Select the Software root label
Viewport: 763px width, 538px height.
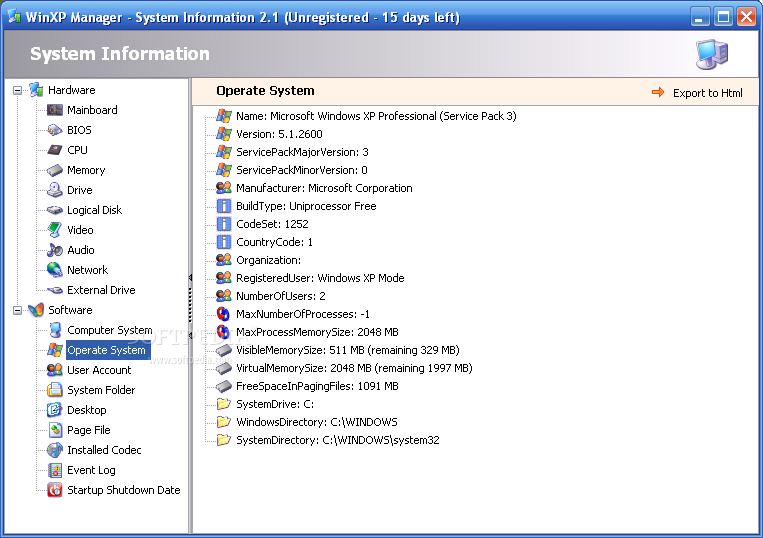pos(70,310)
